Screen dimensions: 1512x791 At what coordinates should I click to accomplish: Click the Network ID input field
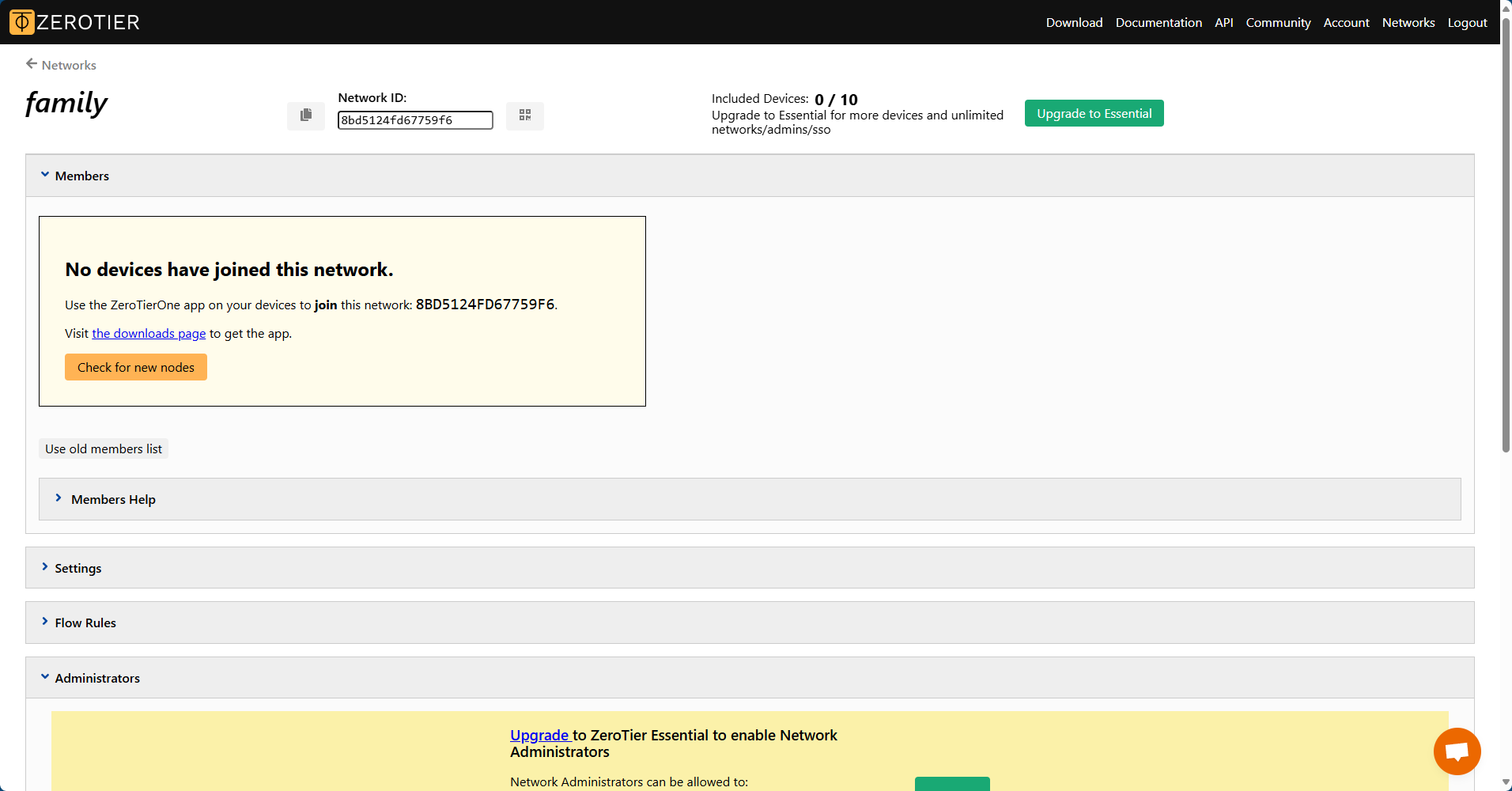pos(415,120)
